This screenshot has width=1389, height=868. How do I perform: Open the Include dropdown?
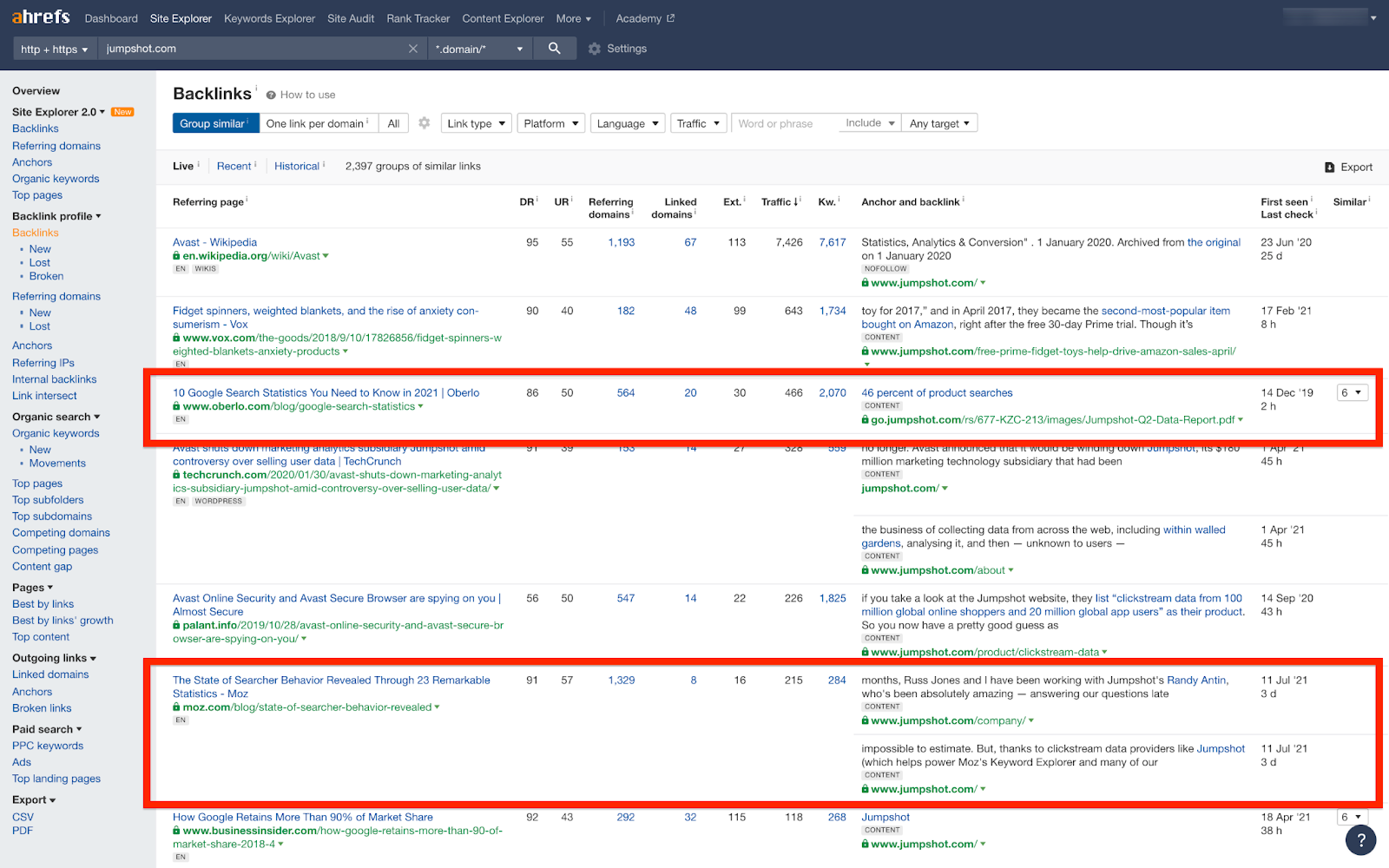point(870,123)
